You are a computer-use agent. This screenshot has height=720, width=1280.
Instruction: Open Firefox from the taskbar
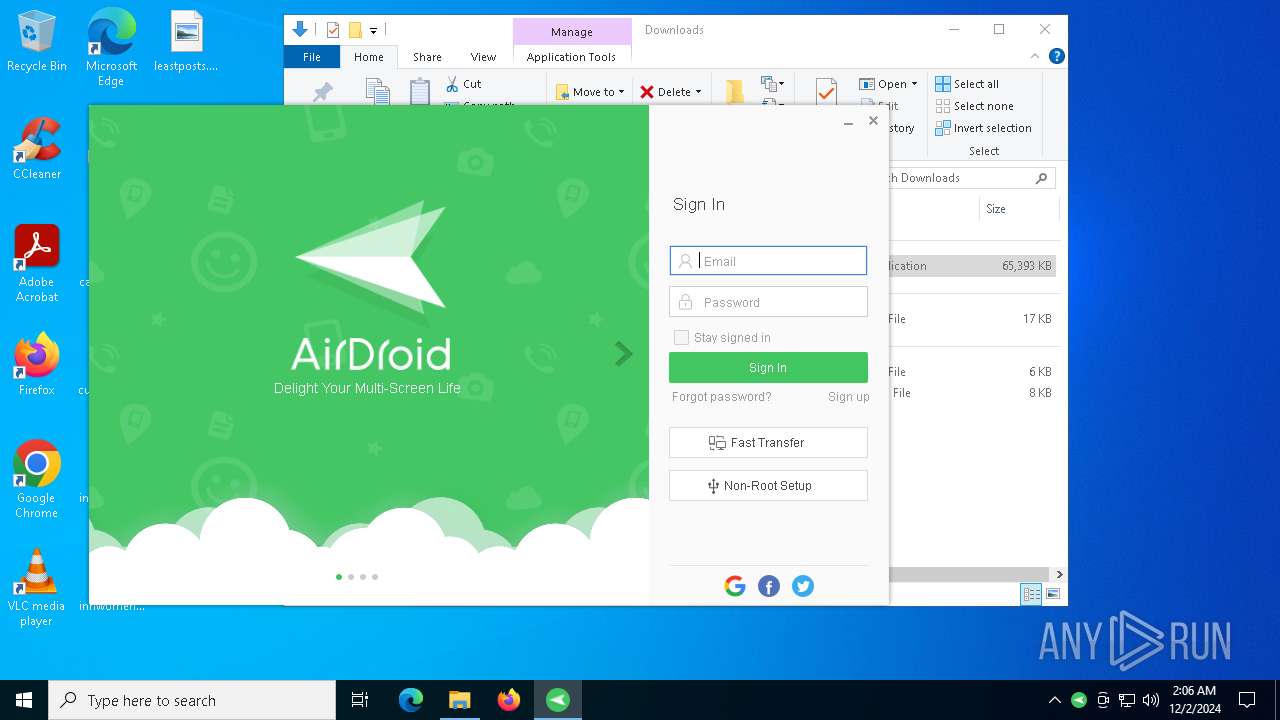[x=509, y=700]
